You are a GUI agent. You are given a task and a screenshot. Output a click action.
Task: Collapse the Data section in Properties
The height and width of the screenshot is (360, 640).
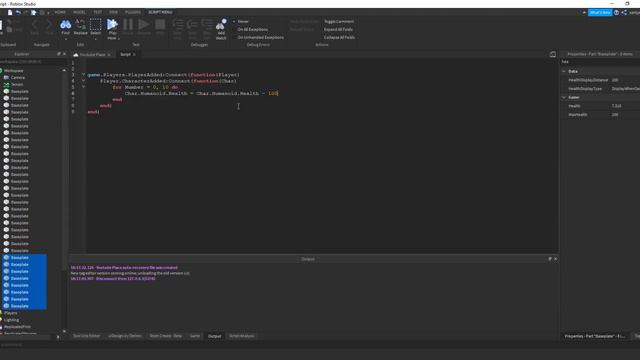click(x=564, y=71)
